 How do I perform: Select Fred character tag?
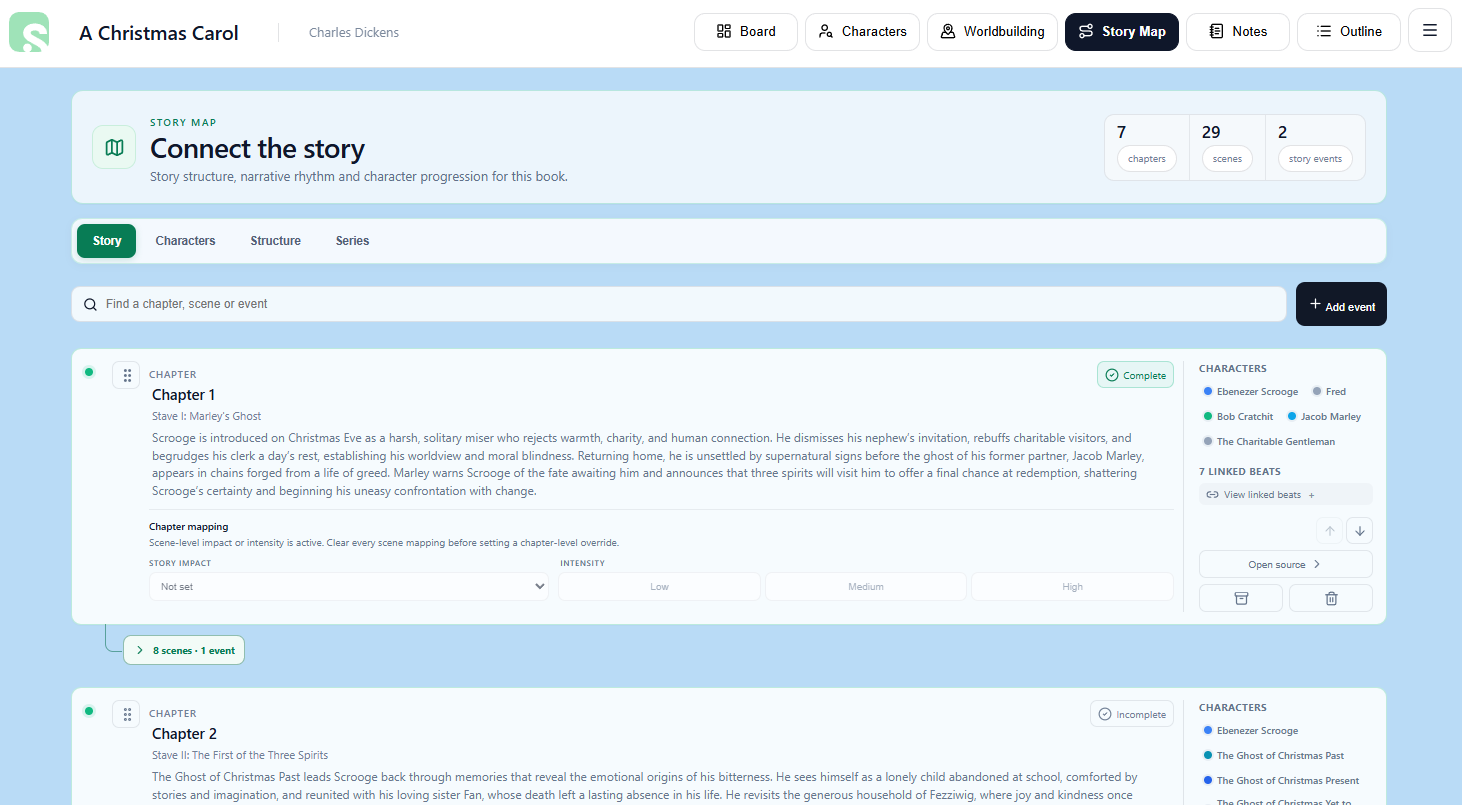click(x=1329, y=392)
